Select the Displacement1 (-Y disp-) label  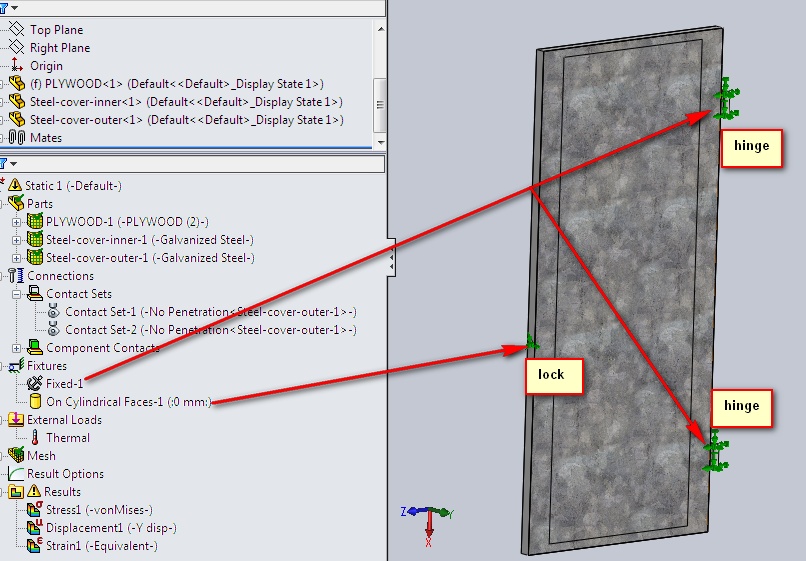[x=111, y=528]
